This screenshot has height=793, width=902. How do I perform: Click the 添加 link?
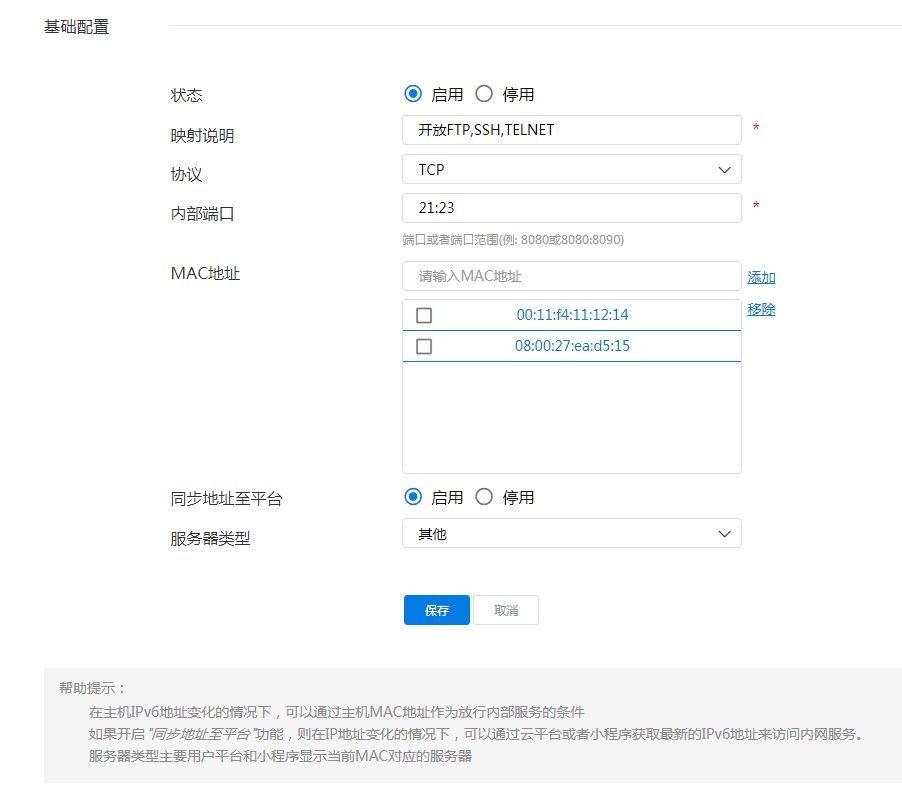coord(761,278)
